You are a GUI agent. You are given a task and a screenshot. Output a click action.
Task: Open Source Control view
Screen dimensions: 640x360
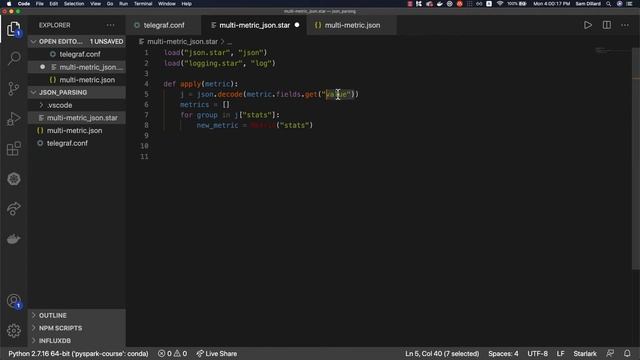pyautogui.click(x=13, y=88)
